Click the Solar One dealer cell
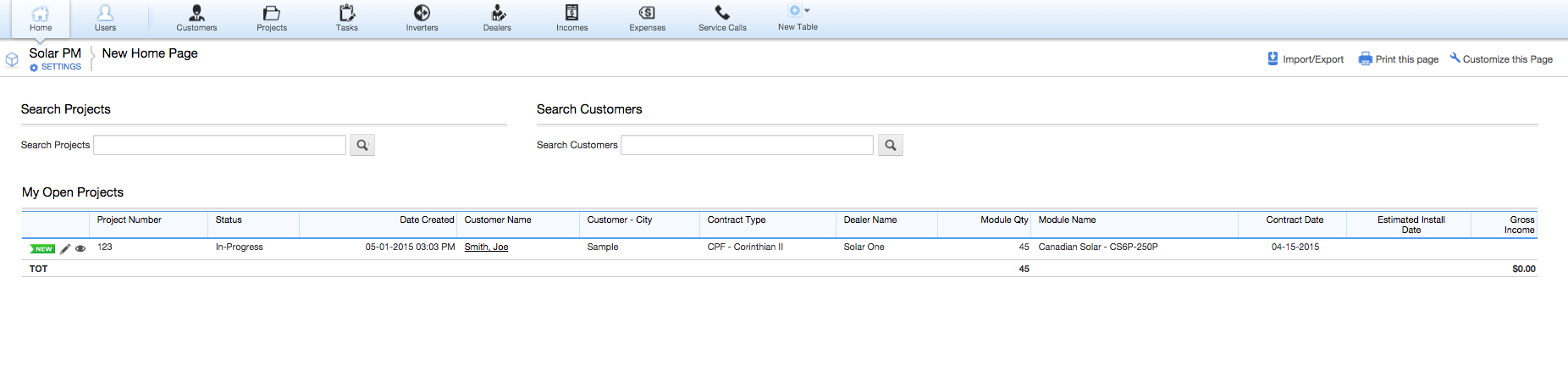The height and width of the screenshot is (389, 1568). coord(864,247)
